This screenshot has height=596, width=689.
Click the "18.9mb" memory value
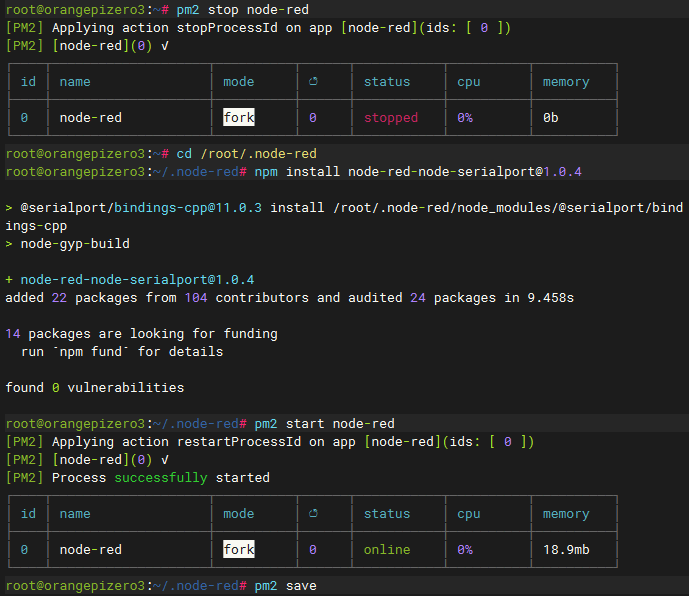(566, 550)
